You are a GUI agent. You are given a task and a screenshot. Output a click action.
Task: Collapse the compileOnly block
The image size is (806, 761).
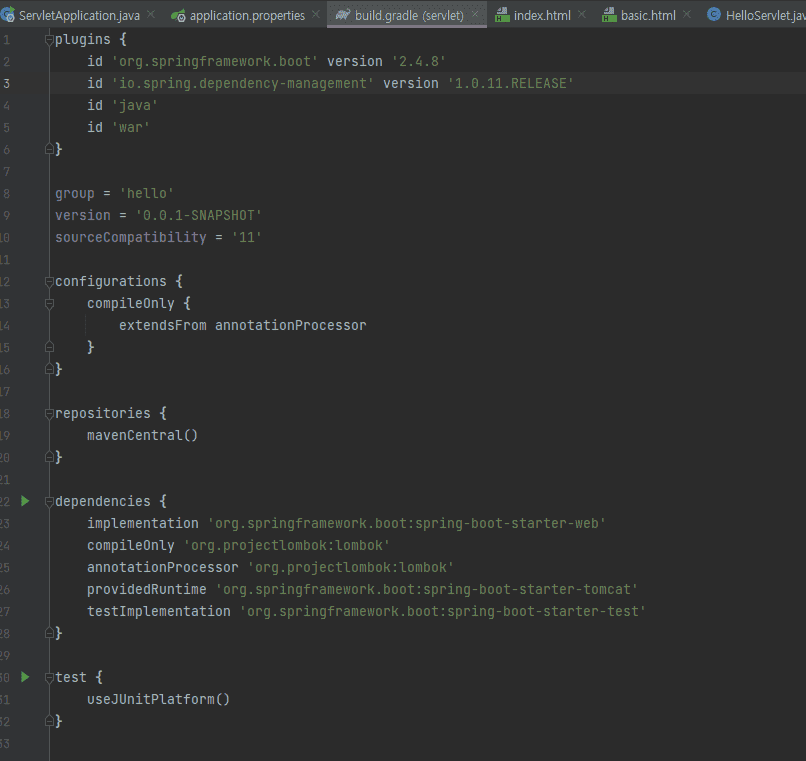click(x=49, y=303)
